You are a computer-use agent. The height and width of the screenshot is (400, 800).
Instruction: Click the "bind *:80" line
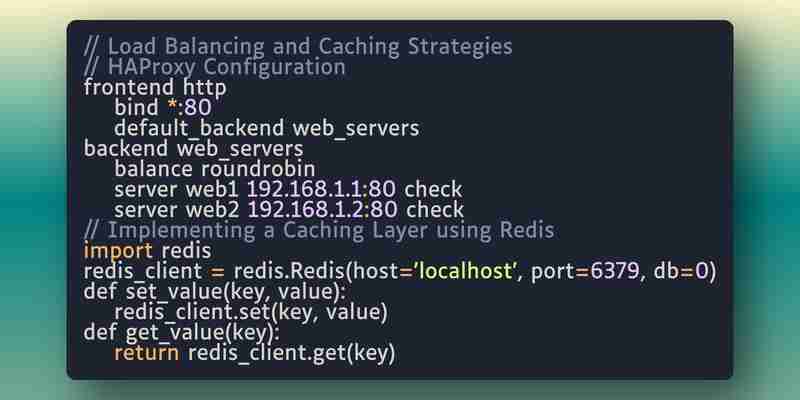pyautogui.click(x=163, y=108)
